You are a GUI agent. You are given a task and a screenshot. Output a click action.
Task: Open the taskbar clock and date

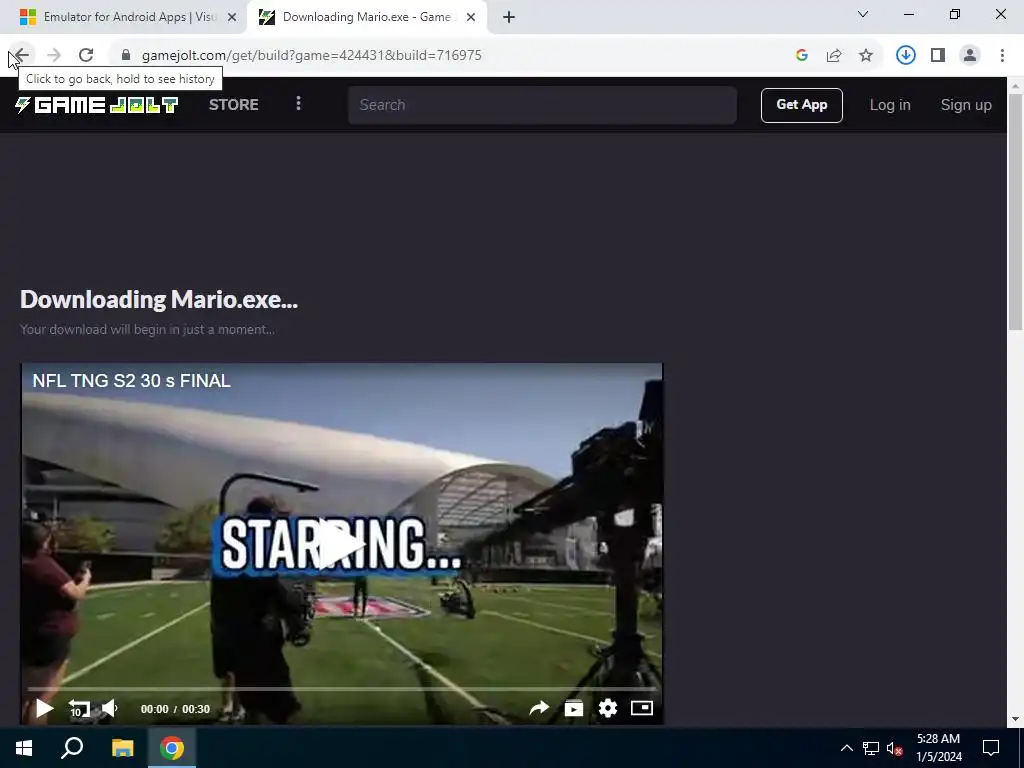coord(938,748)
